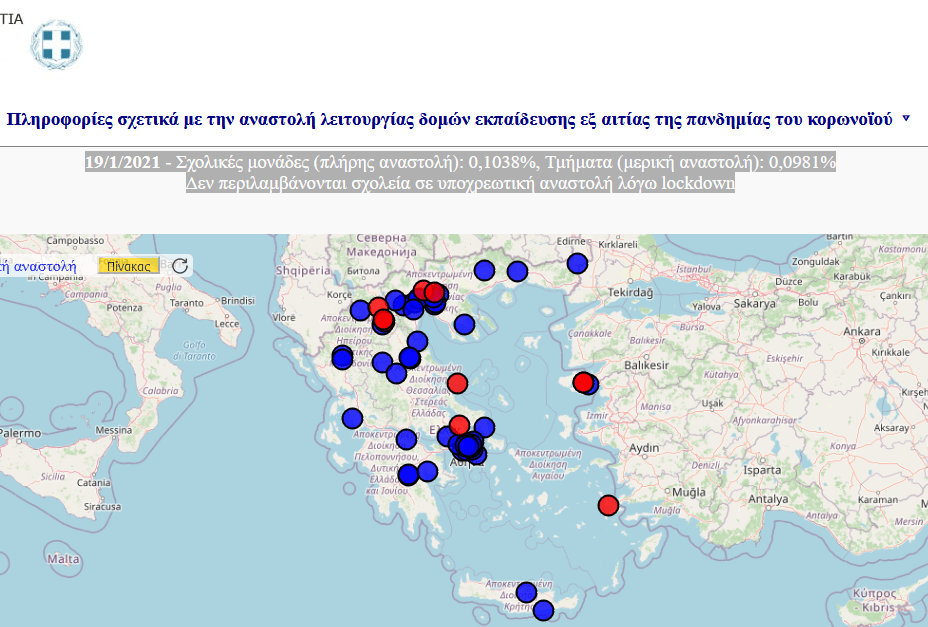The image size is (928, 627).
Task: Select blue marker near Edirne
Action: [576, 263]
